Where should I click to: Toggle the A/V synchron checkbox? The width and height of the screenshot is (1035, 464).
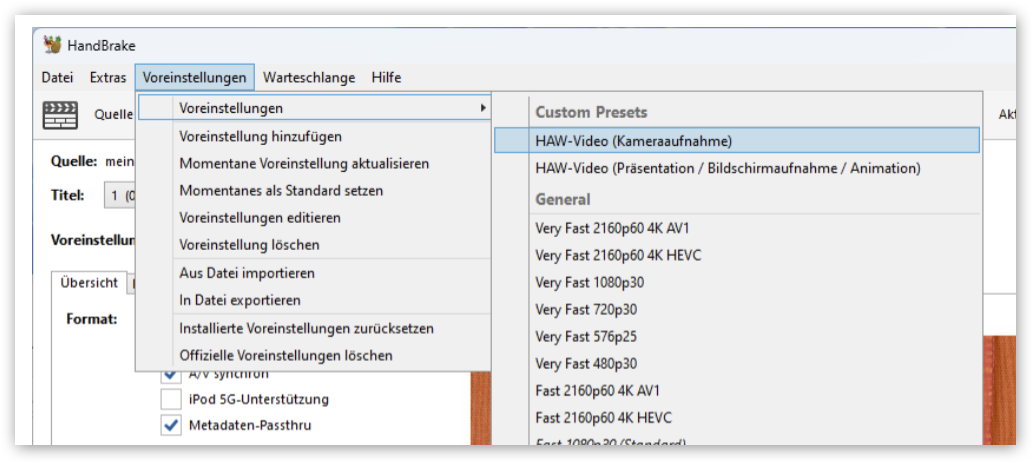point(171,374)
